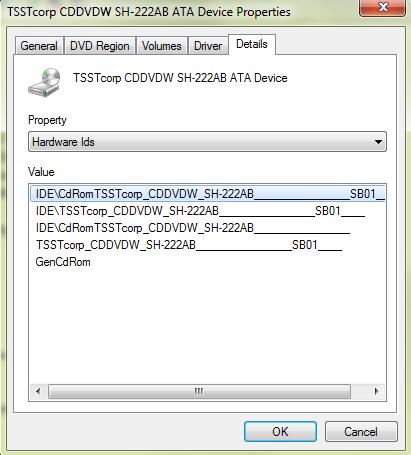Click the DVD drive device icon
This screenshot has height=455, width=411.
click(44, 82)
